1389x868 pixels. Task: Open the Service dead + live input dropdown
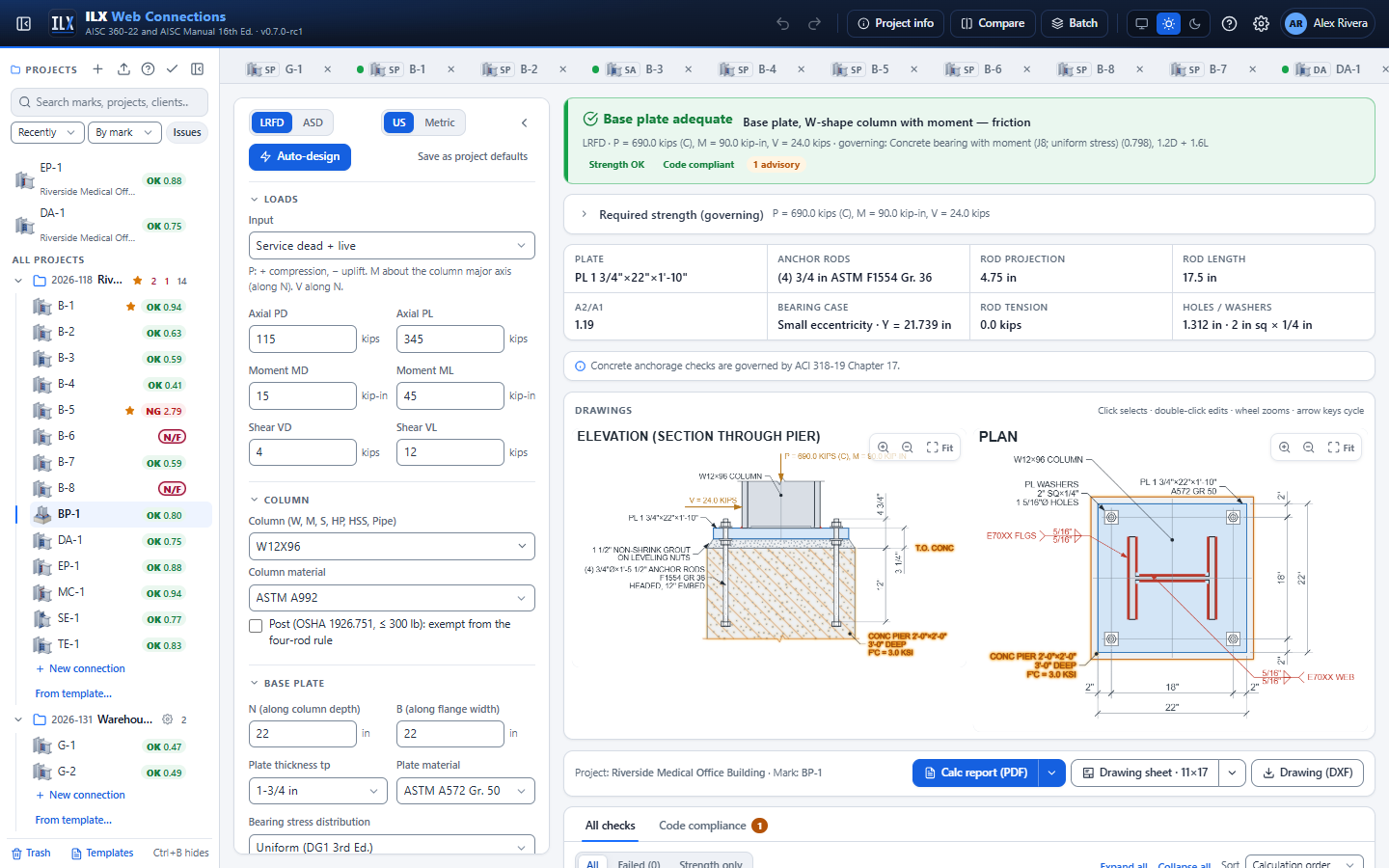392,246
